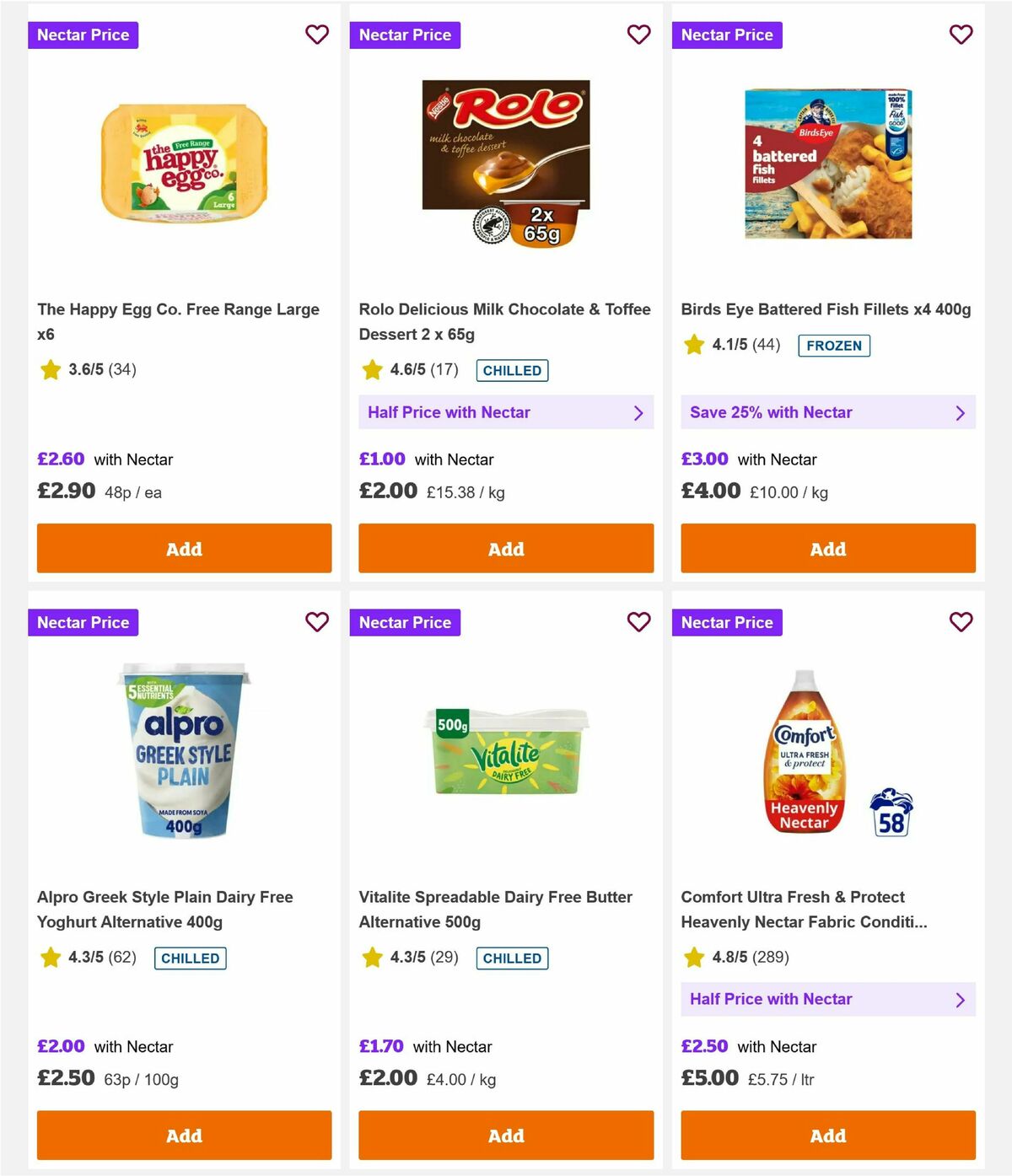Click the CHILLED badge on Vitalite
This screenshot has height=1176, width=1012.
(512, 958)
